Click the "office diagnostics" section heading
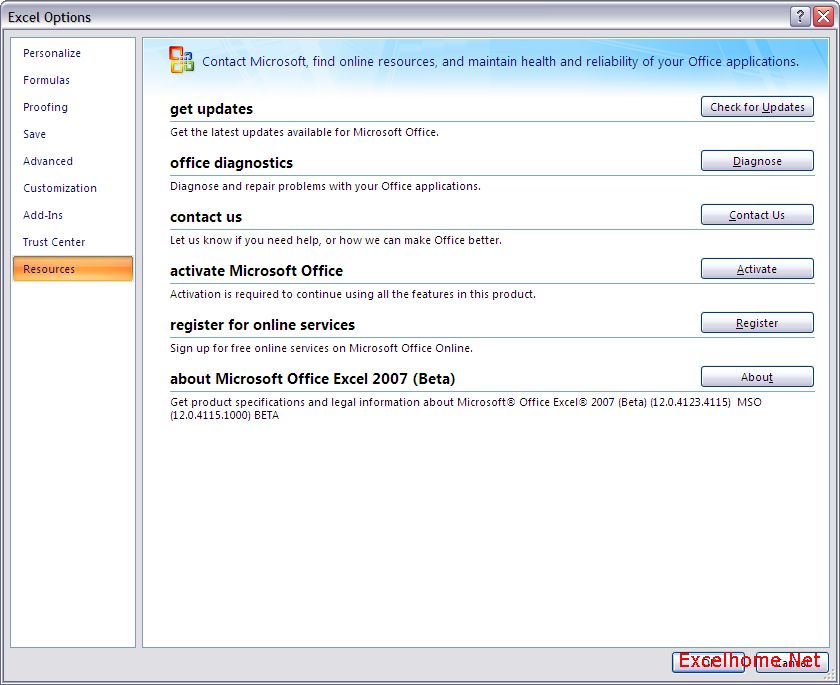 [231, 163]
